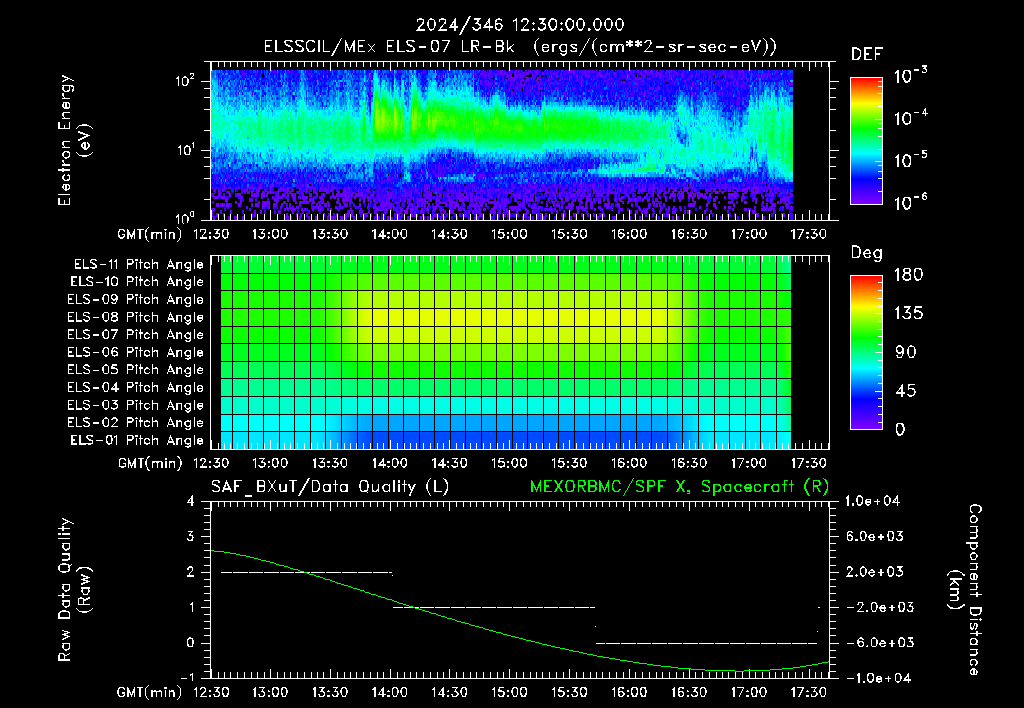Click the 10^-3 DEF scale label
Image resolution: width=1024 pixels, height=708 pixels.
click(x=910, y=75)
